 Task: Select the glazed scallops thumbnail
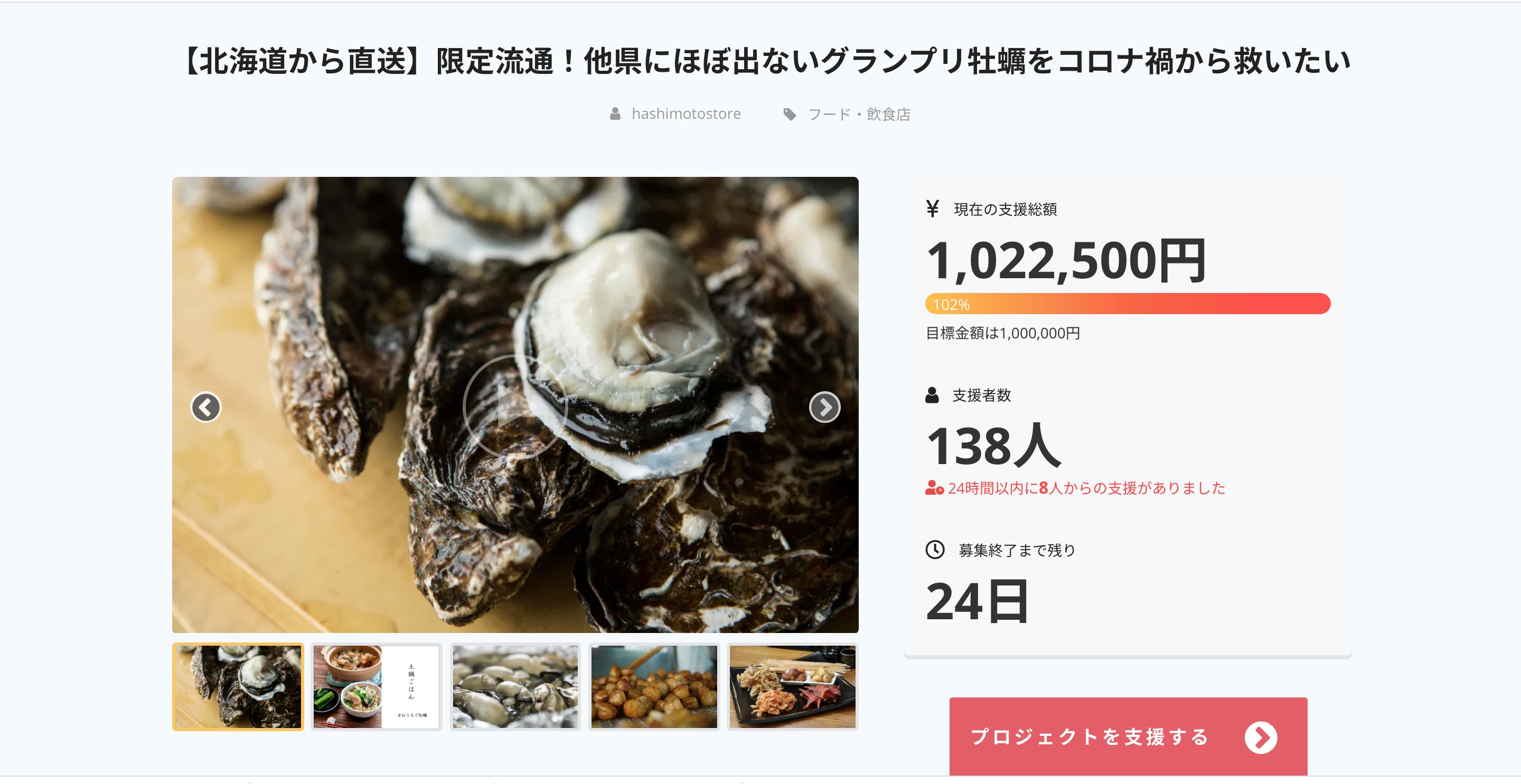point(654,686)
